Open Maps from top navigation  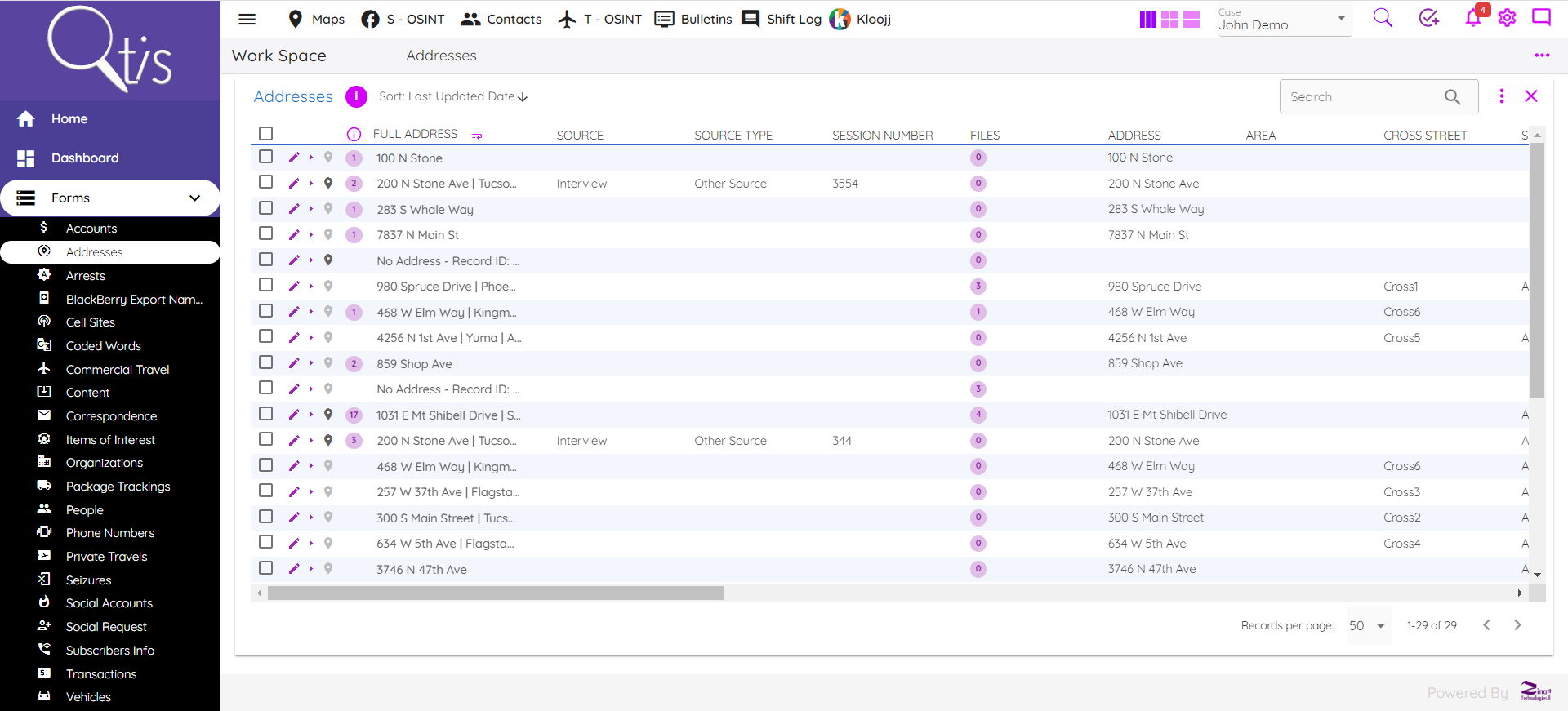coord(316,19)
